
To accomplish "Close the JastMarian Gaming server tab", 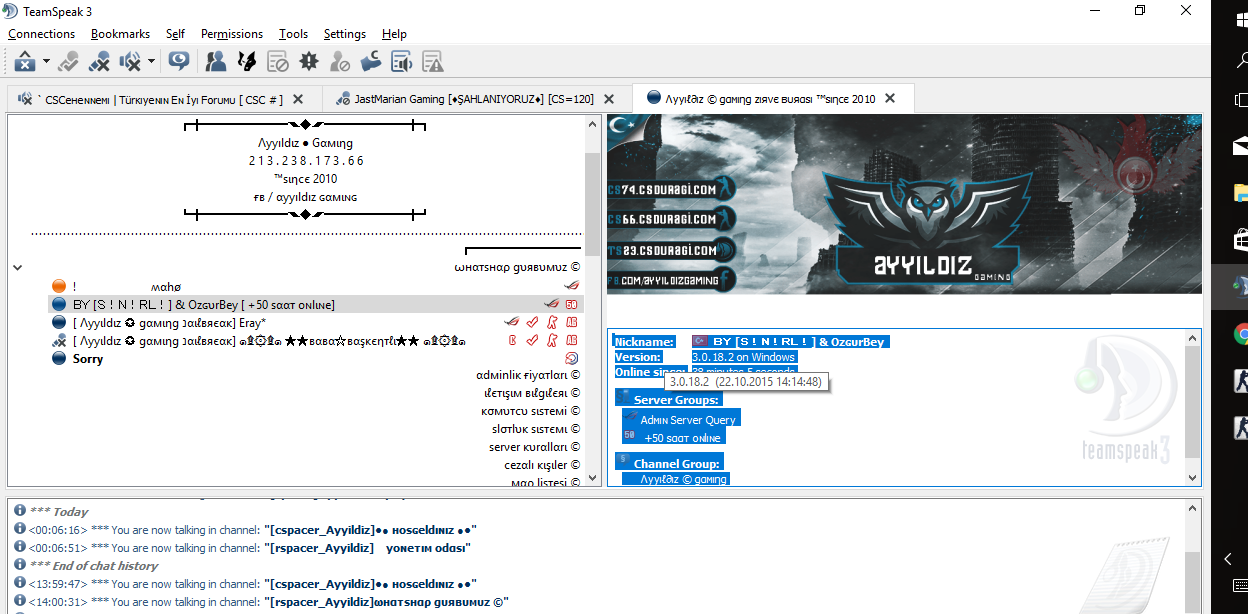I will pyautogui.click(x=611, y=99).
